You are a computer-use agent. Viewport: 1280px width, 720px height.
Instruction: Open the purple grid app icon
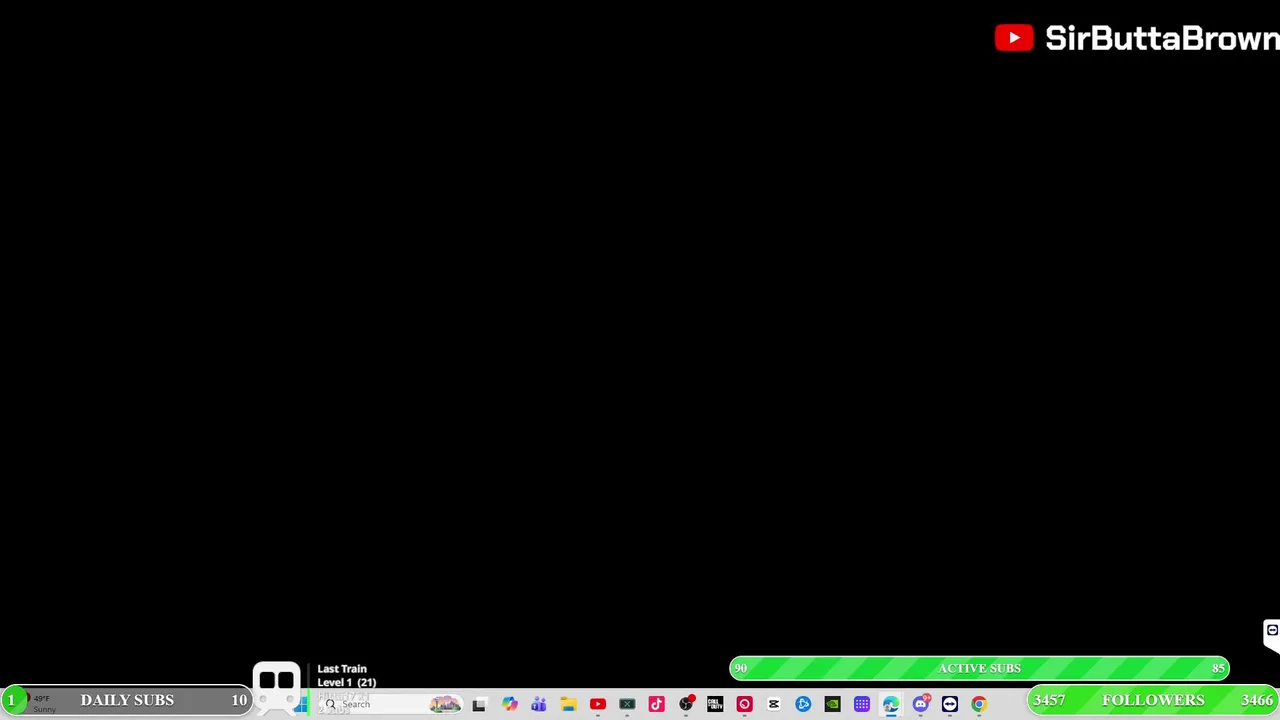tap(862, 705)
